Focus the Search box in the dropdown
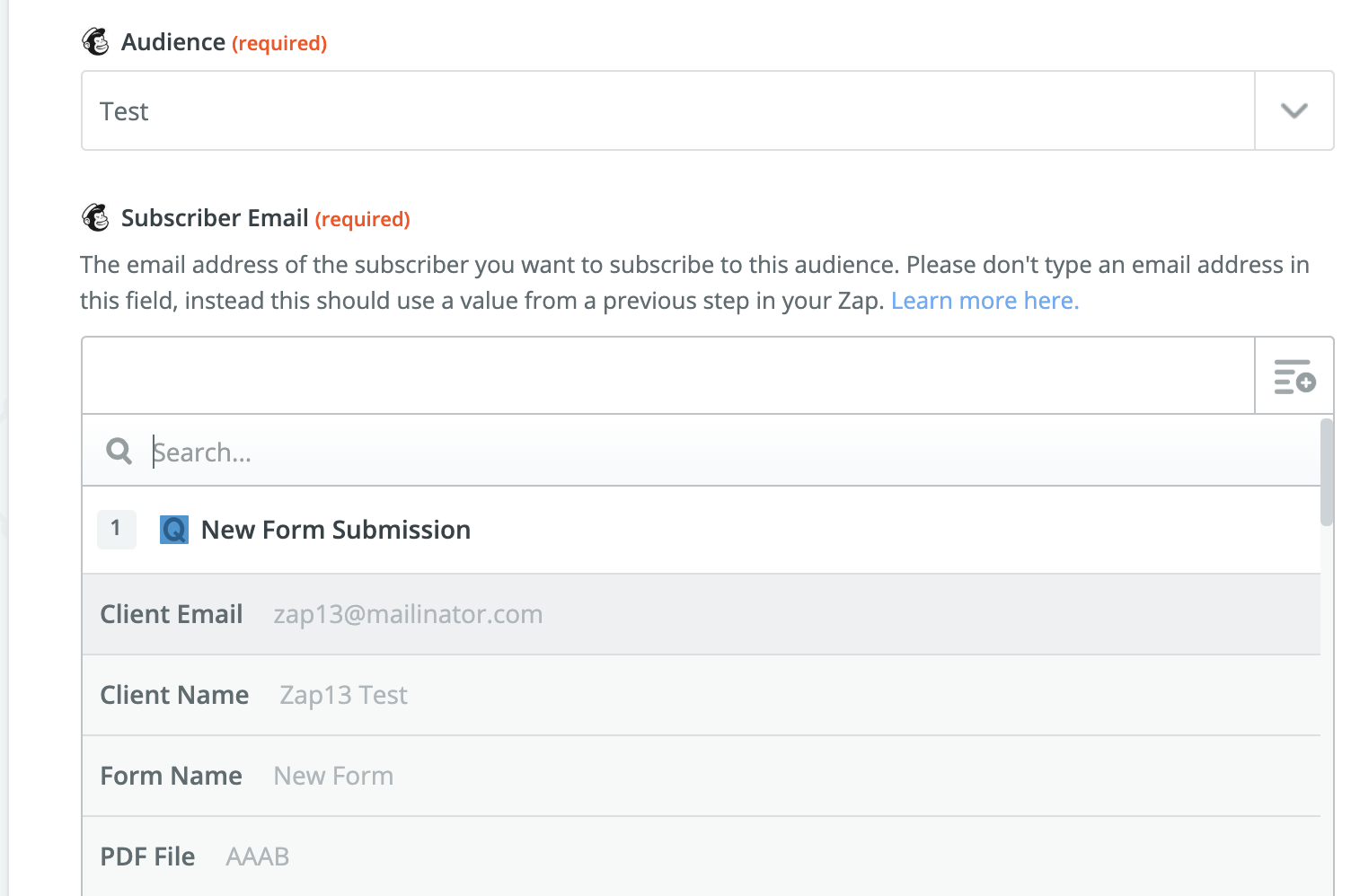Image resolution: width=1351 pixels, height=896 pixels. click(732, 452)
